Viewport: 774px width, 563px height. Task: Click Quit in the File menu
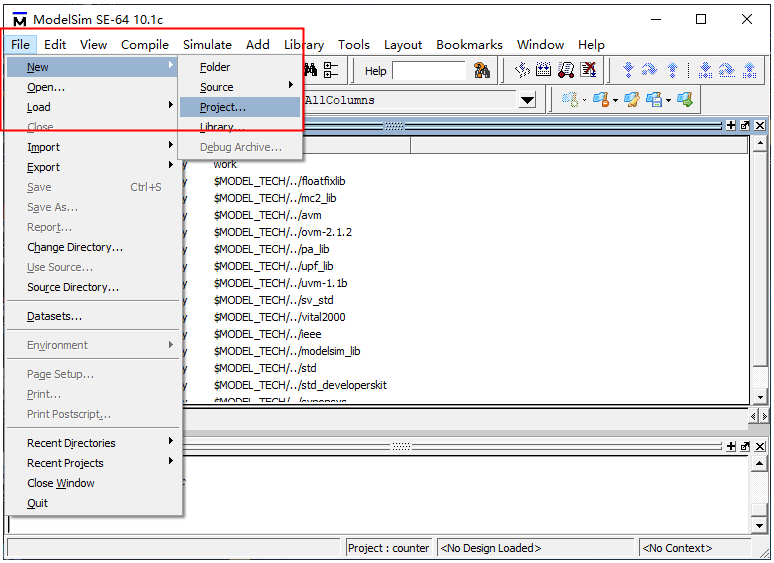point(38,503)
